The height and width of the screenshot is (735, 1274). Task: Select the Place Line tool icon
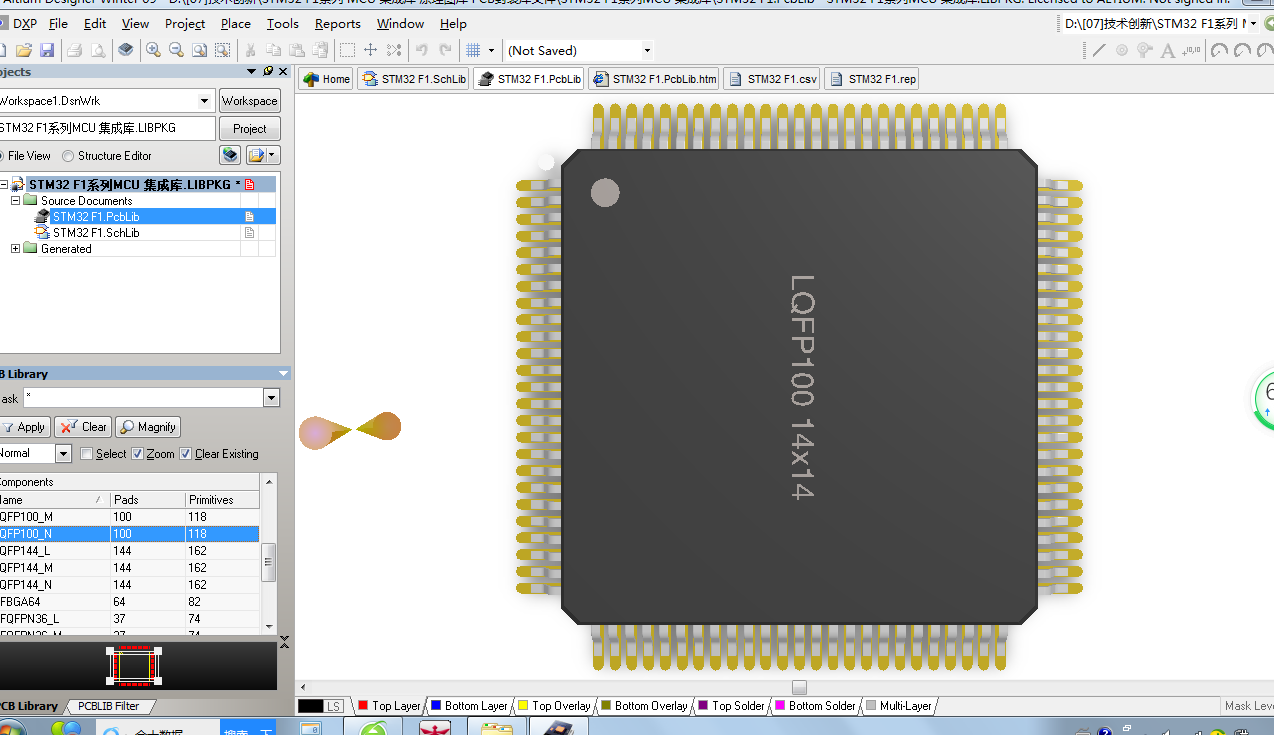[x=1099, y=50]
